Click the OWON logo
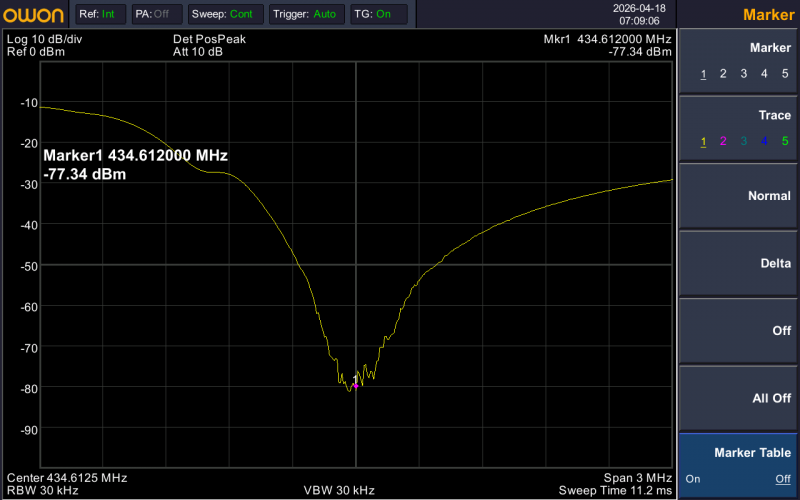Viewport: 800px width, 500px height. (35, 14)
